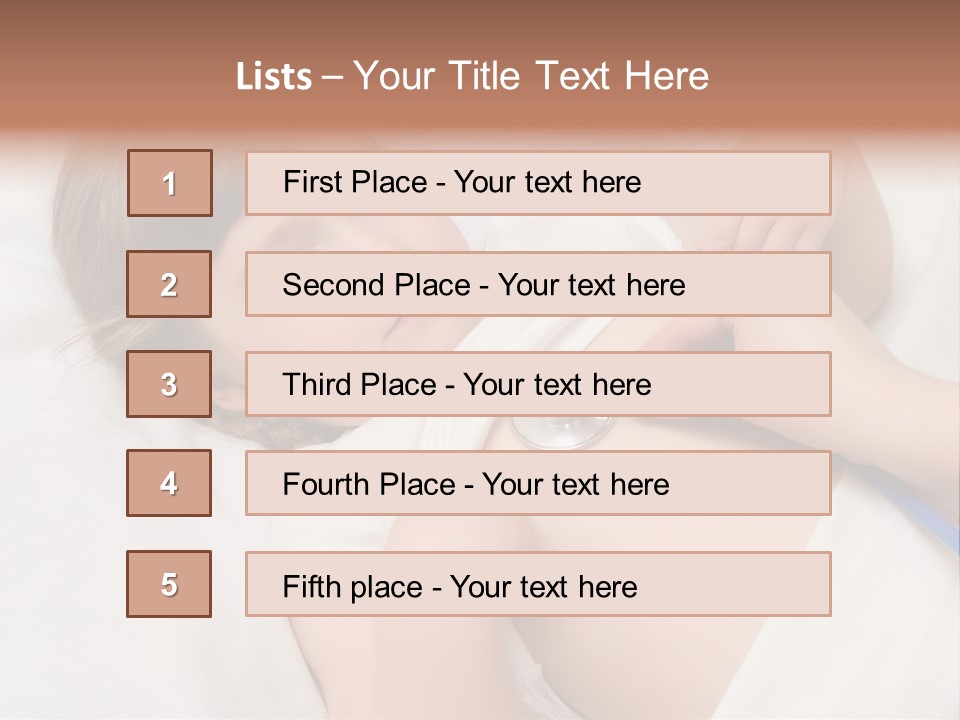Click the number 5 square
960x720 pixels.
pos(169,584)
